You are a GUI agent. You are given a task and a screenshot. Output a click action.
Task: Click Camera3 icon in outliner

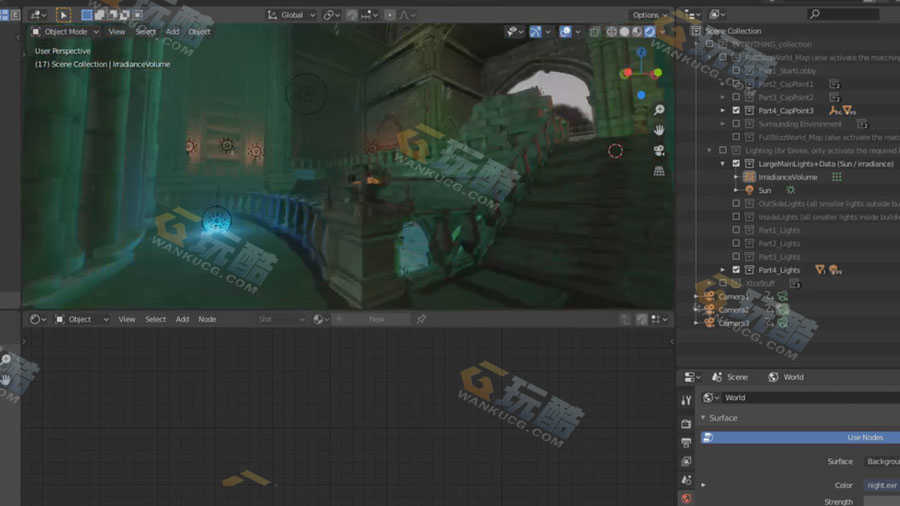click(709, 323)
